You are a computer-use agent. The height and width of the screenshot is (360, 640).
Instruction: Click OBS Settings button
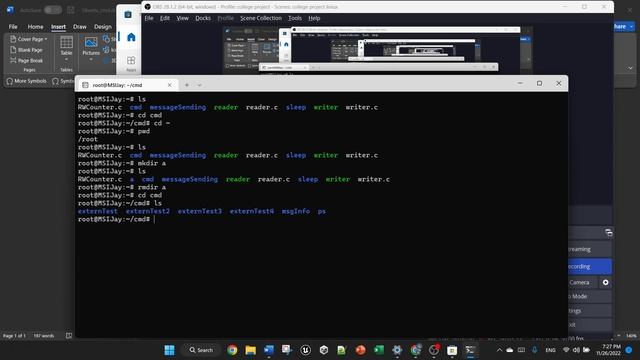590,311
